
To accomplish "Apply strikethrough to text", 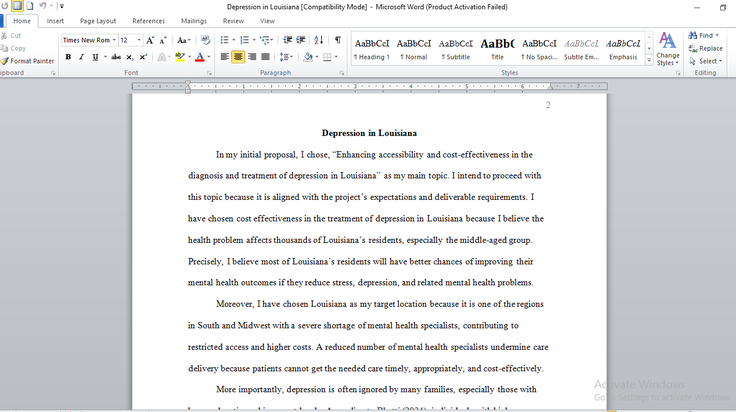I will coord(115,57).
